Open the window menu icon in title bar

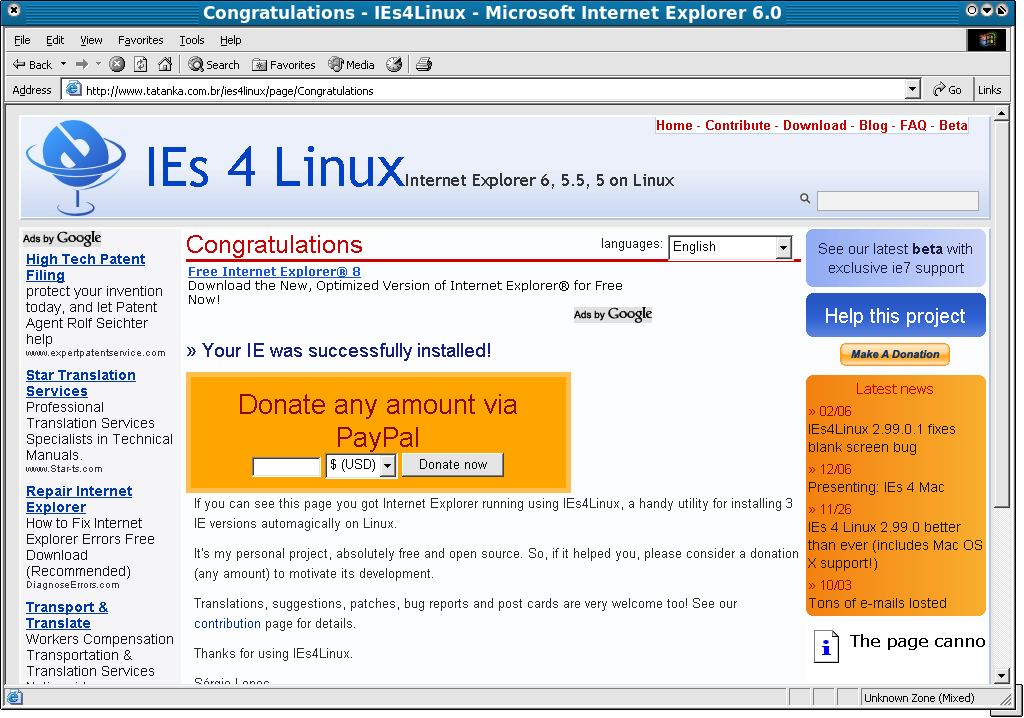[x=14, y=10]
